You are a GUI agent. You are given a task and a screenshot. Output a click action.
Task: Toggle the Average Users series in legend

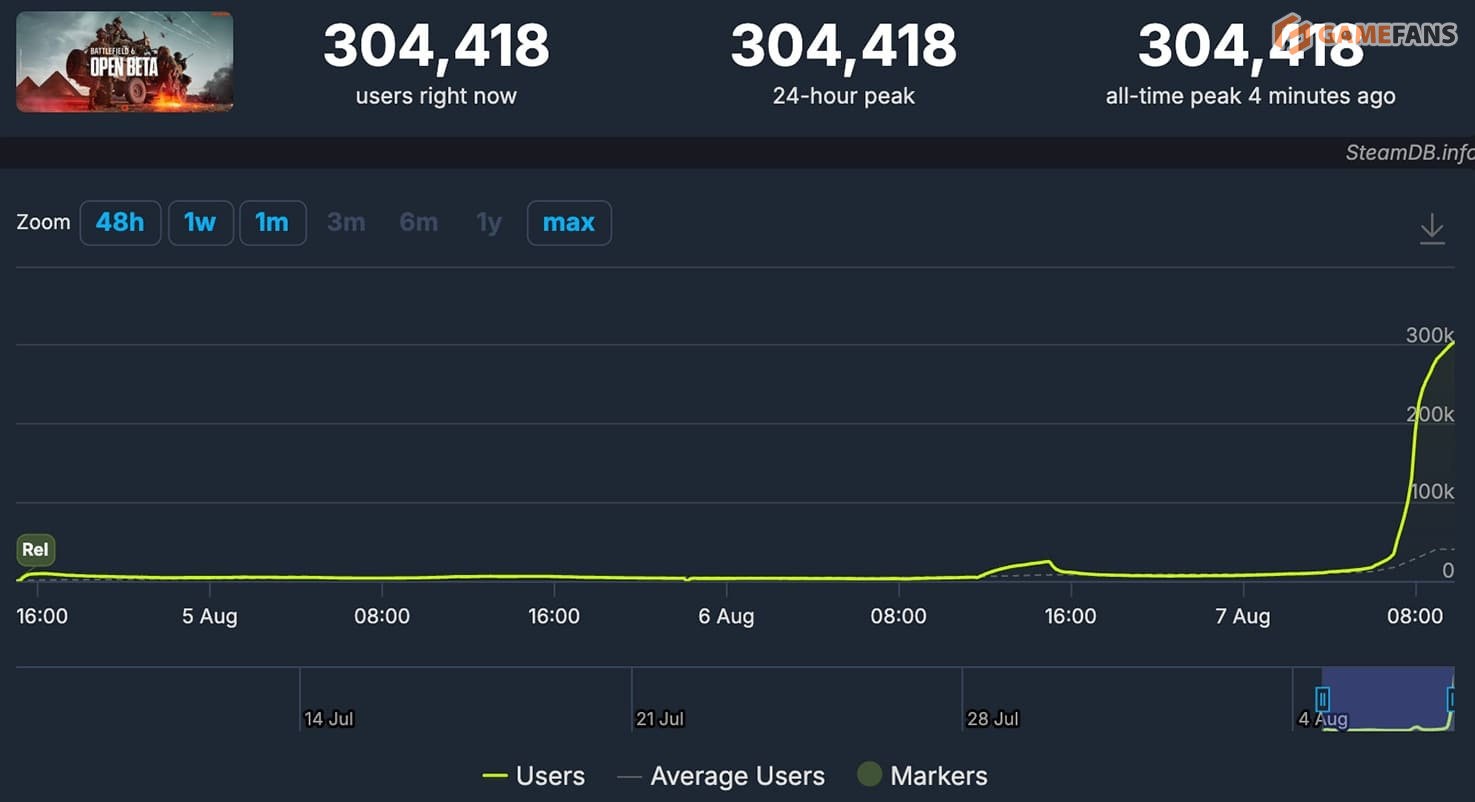[x=721, y=776]
